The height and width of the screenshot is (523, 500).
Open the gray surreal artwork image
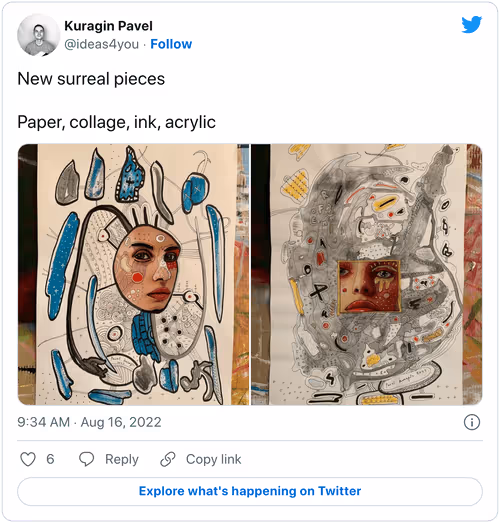(x=367, y=275)
